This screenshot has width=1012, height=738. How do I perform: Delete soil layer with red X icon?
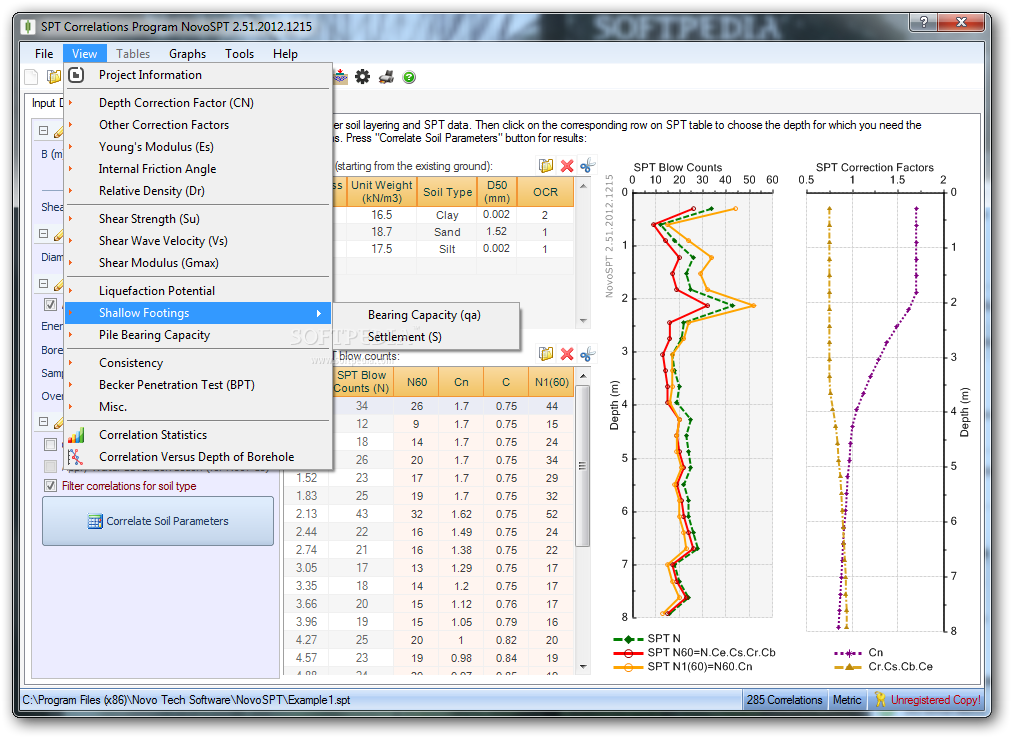(x=567, y=166)
